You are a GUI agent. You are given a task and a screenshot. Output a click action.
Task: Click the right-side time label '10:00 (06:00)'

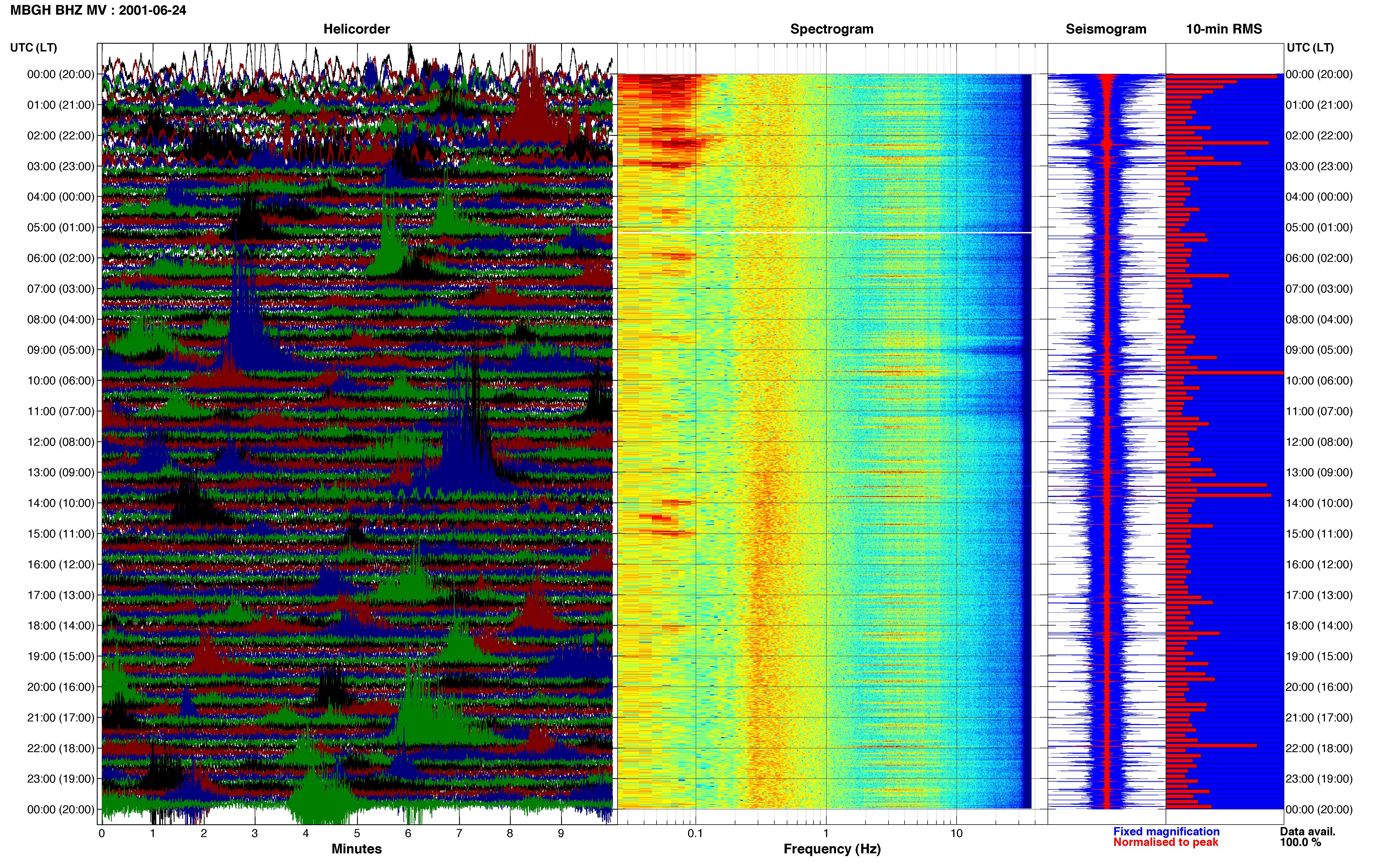point(1319,380)
